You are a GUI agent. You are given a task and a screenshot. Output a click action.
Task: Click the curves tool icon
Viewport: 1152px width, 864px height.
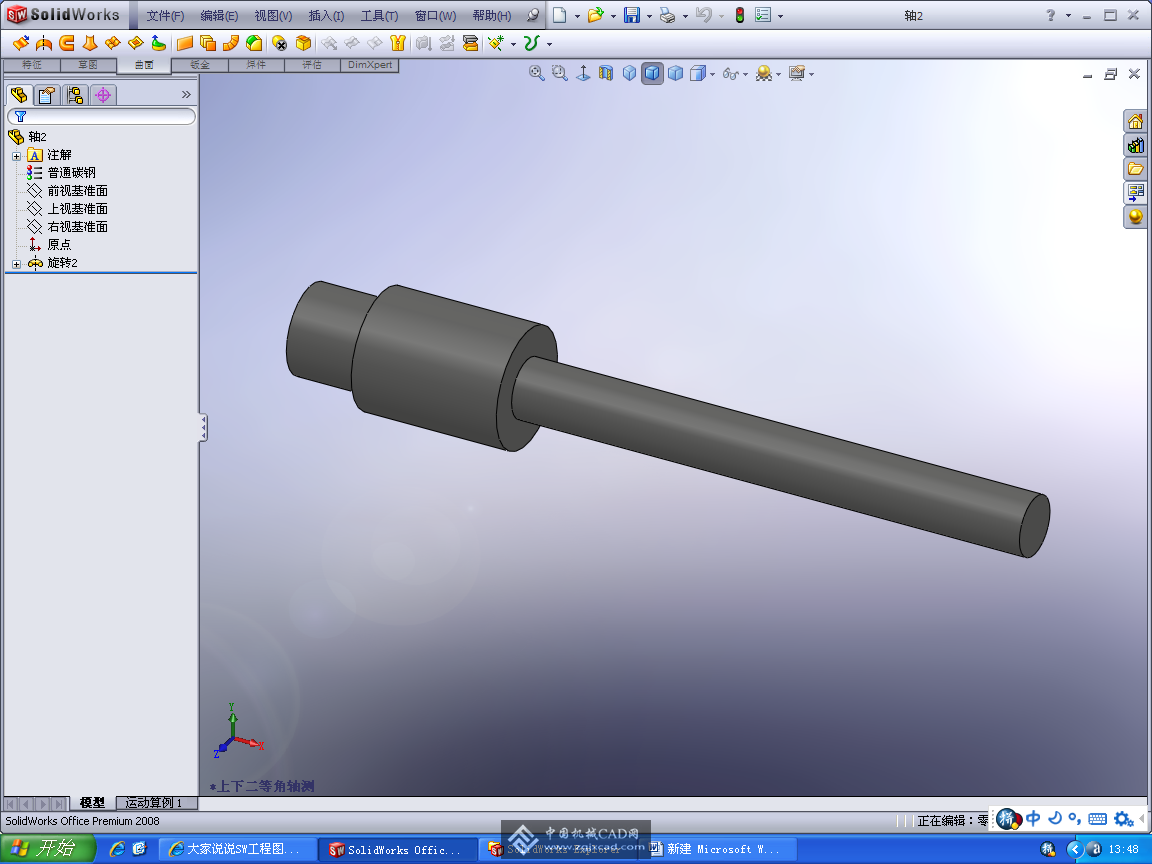pos(531,43)
